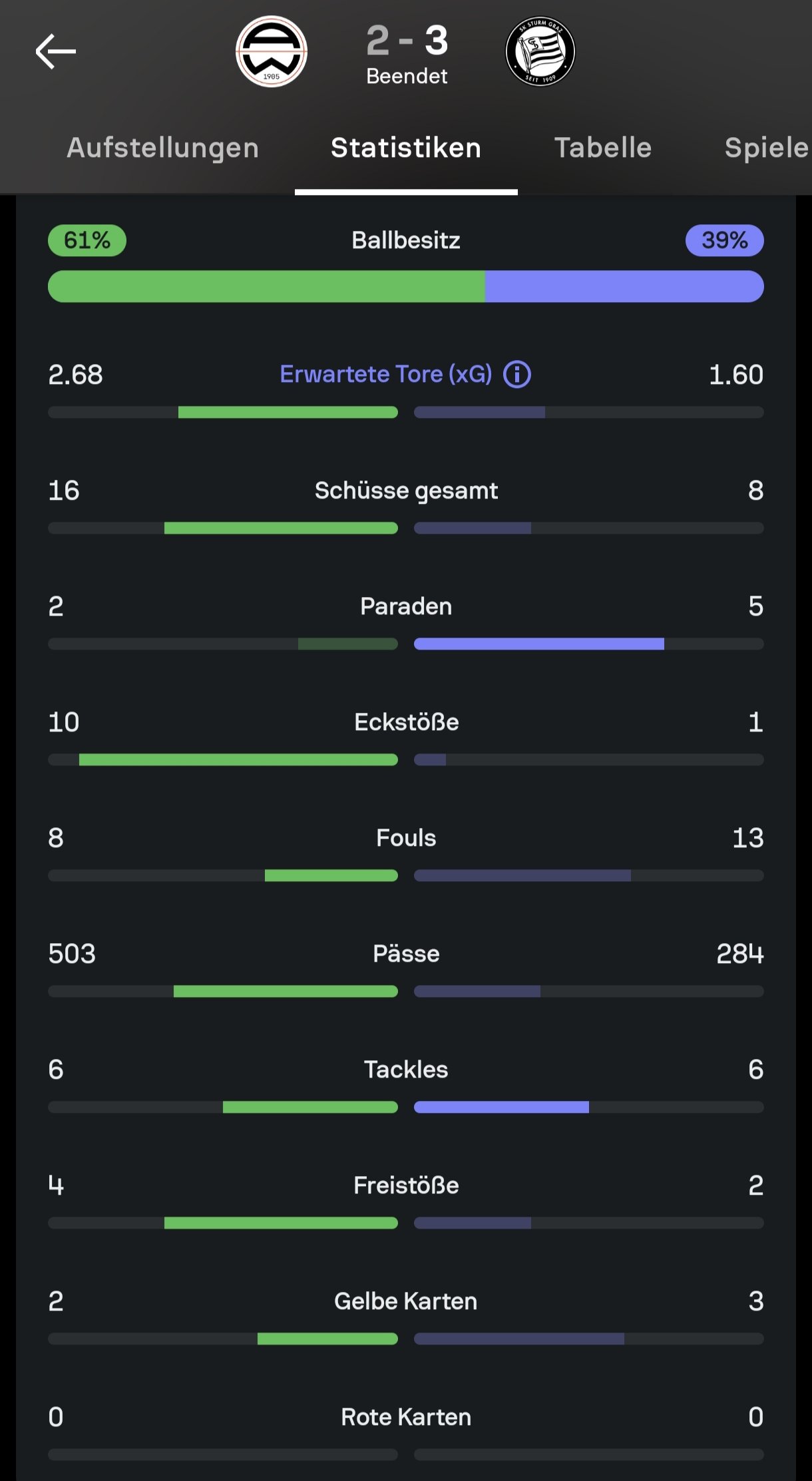Tap the Pässe statistic label
Viewport: 812px width, 1481px height.
406,954
